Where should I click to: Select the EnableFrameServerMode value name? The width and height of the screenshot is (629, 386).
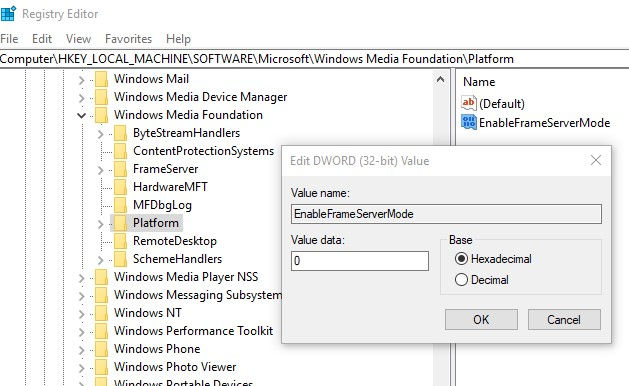click(544, 123)
